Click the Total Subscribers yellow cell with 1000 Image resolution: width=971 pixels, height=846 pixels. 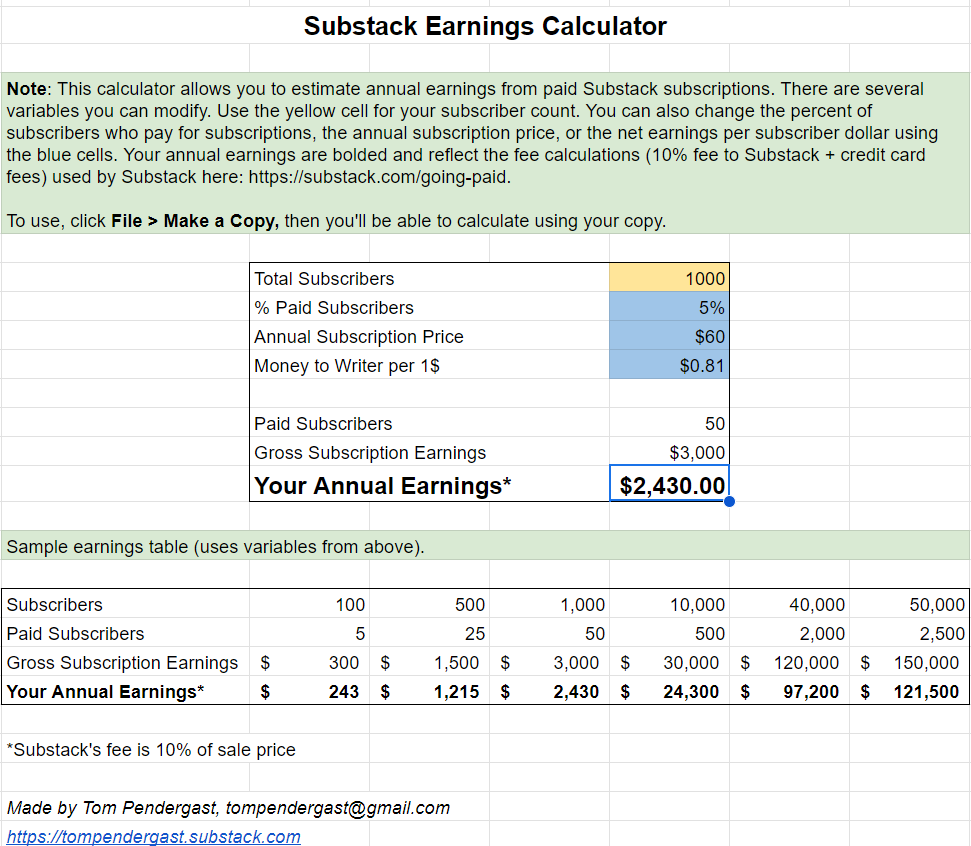tap(669, 277)
